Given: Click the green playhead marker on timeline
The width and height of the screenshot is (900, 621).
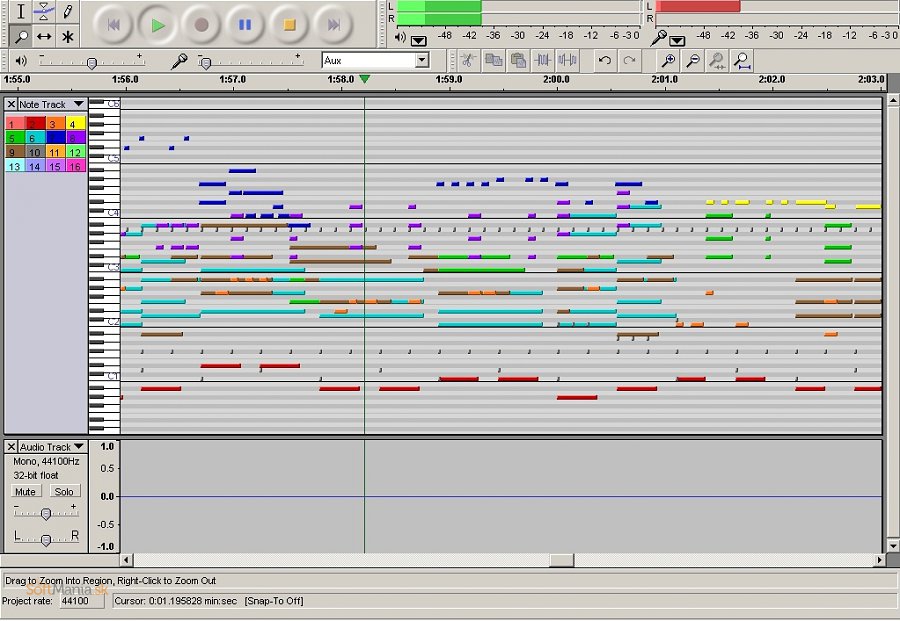Looking at the screenshot, I should point(364,79).
